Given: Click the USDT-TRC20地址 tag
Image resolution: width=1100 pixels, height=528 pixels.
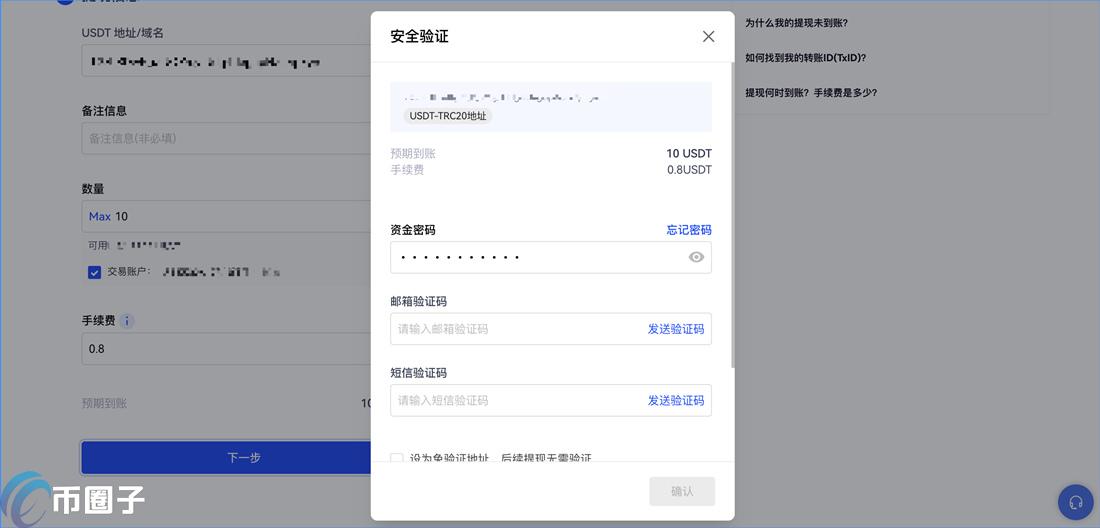Looking at the screenshot, I should 448,116.
